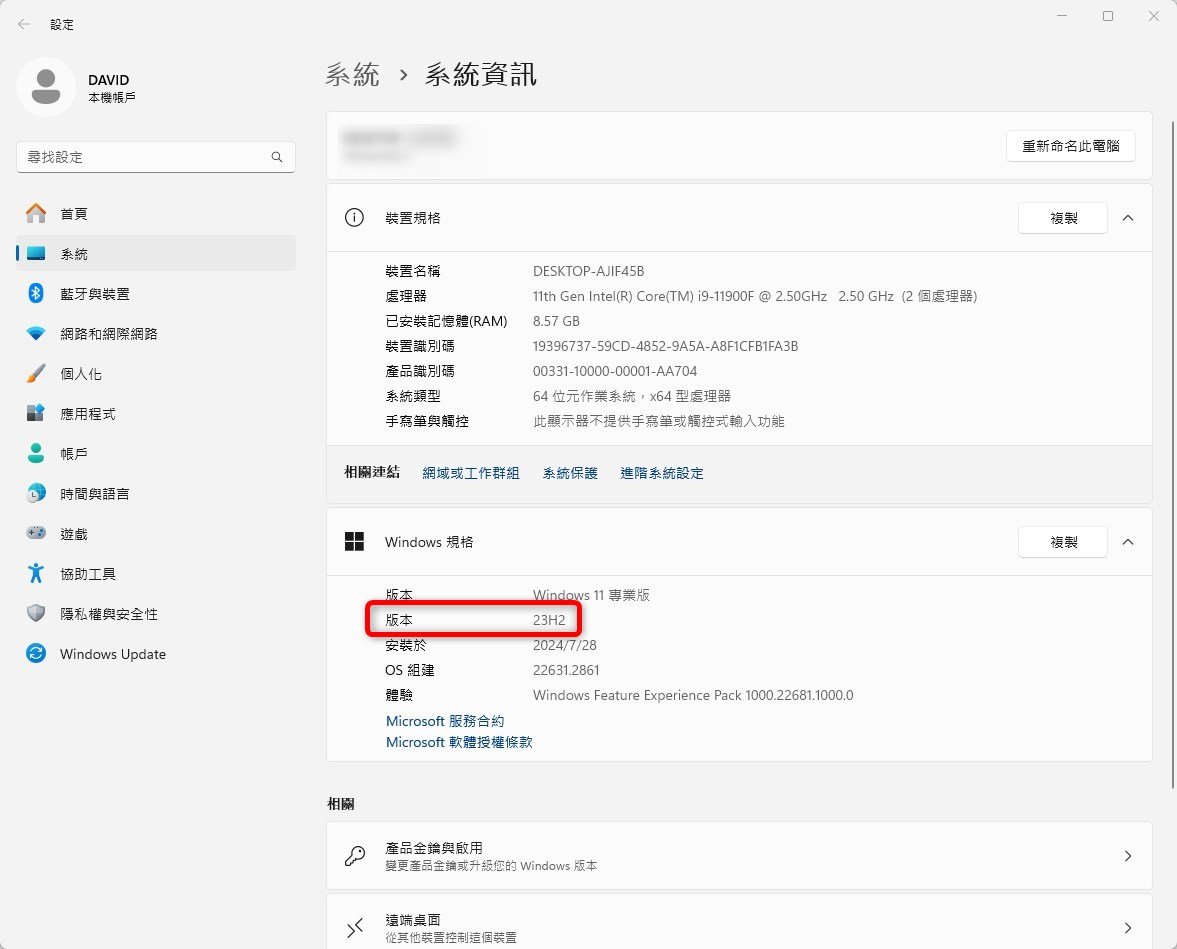Image resolution: width=1177 pixels, height=949 pixels.
Task: Open 產品金鑰與啟用 via right chevron
Action: 1127,856
